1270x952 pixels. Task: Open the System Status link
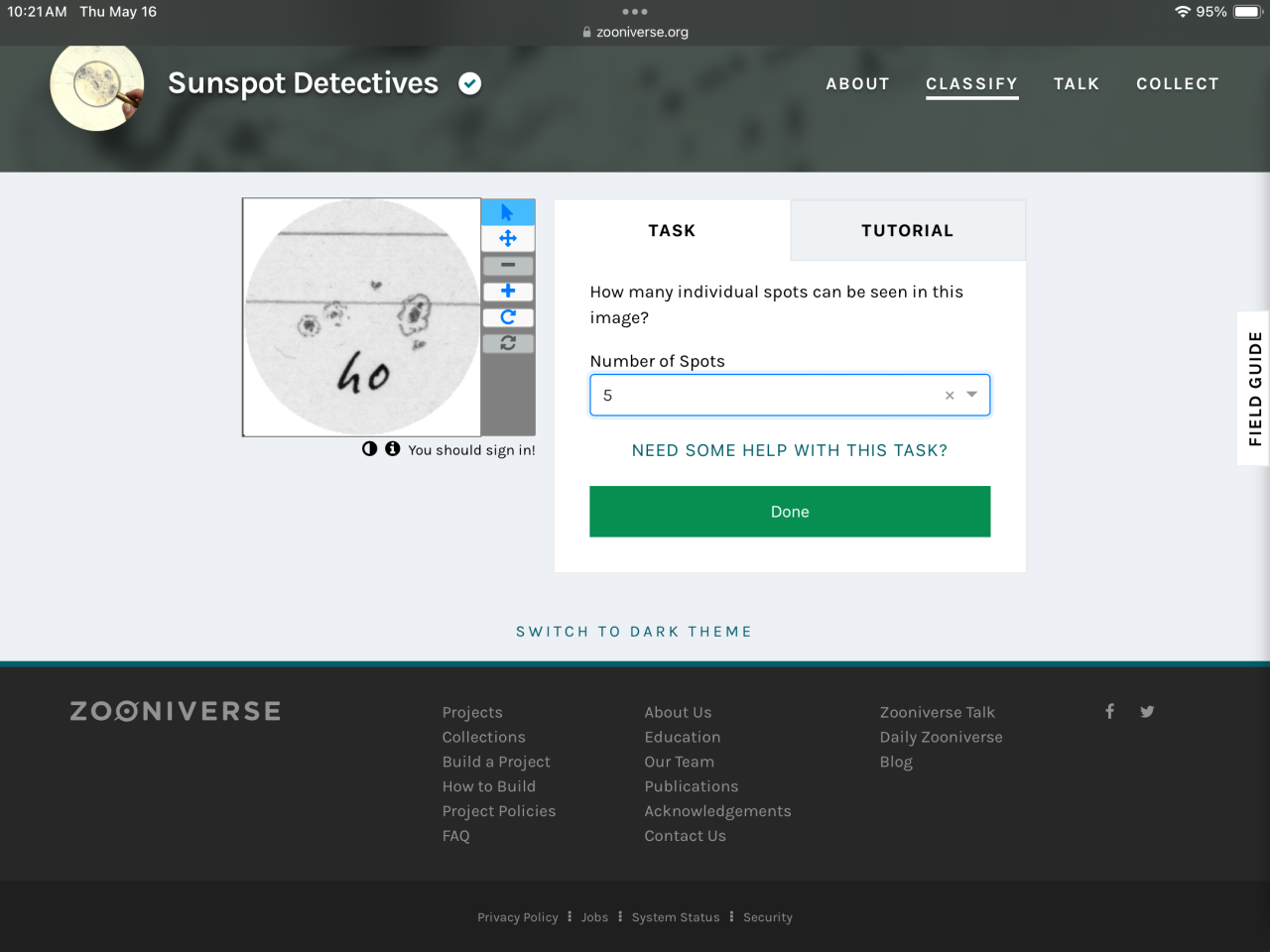(676, 917)
